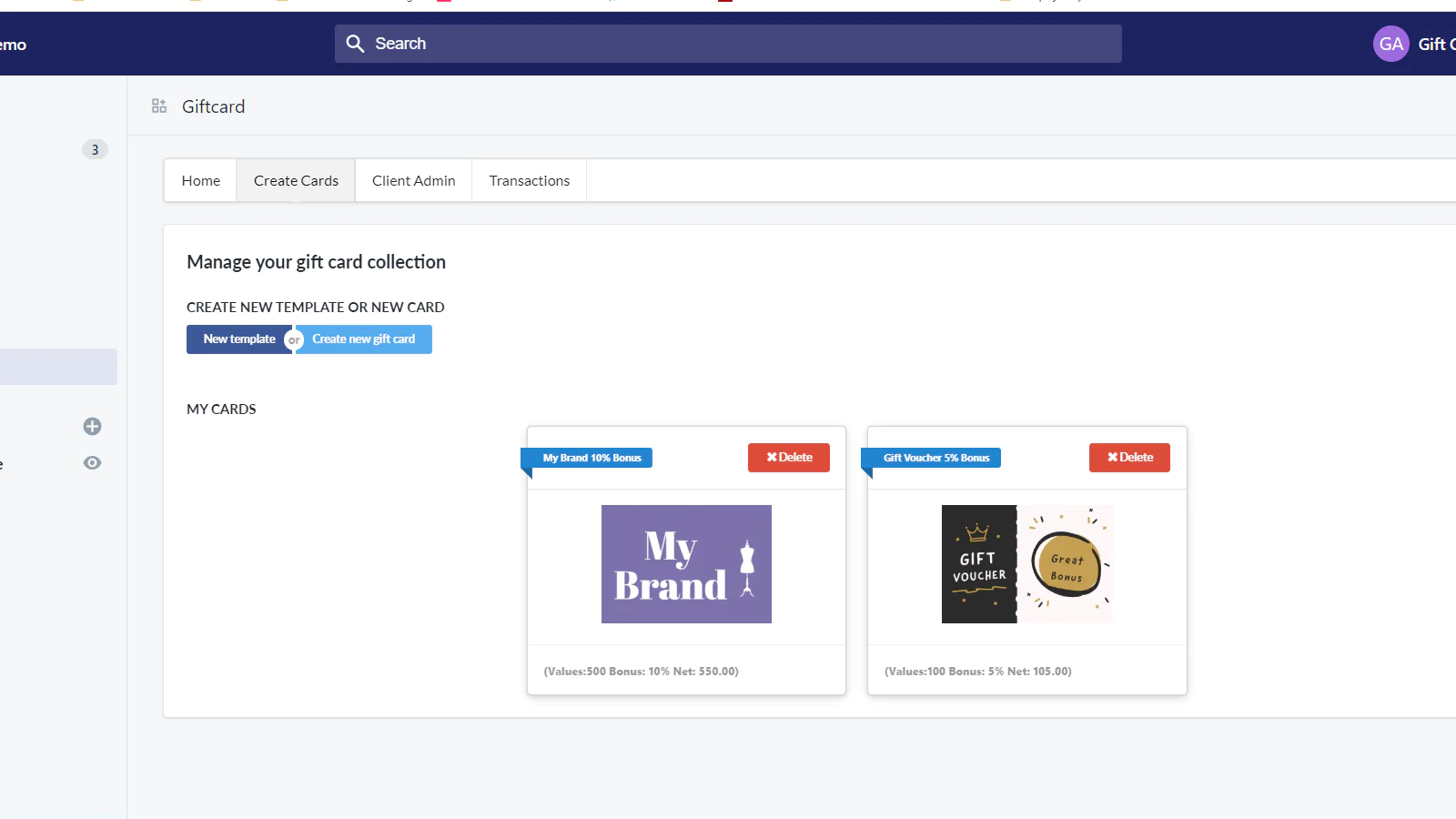Select the My Brand 10% Bonus ribbon label
The height and width of the screenshot is (819, 1456).
(591, 458)
